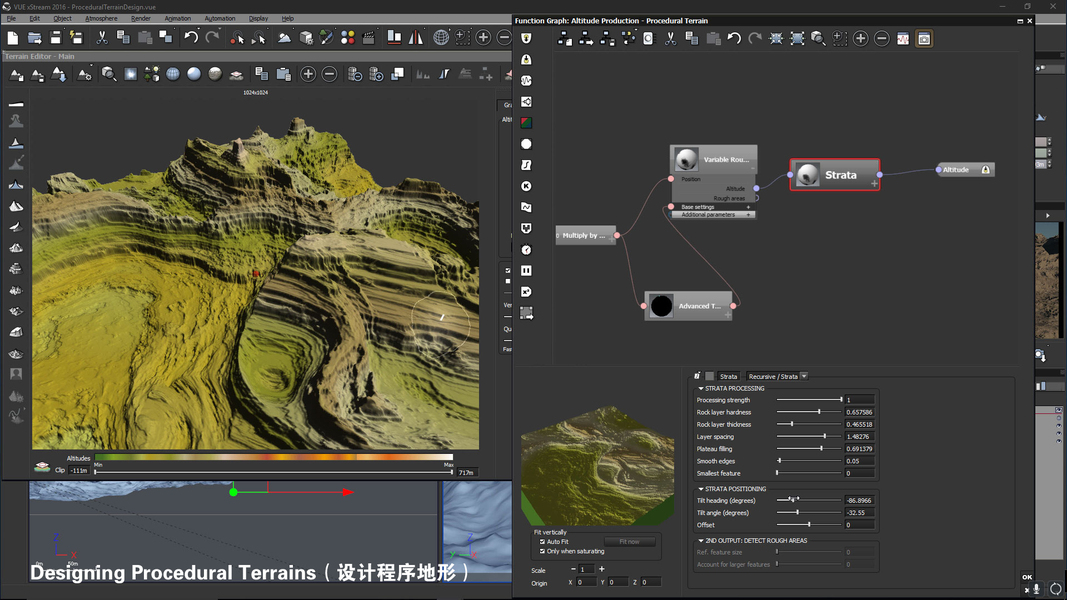Click the zoom-in plus icon in Function Graph toolbar

(x=860, y=39)
